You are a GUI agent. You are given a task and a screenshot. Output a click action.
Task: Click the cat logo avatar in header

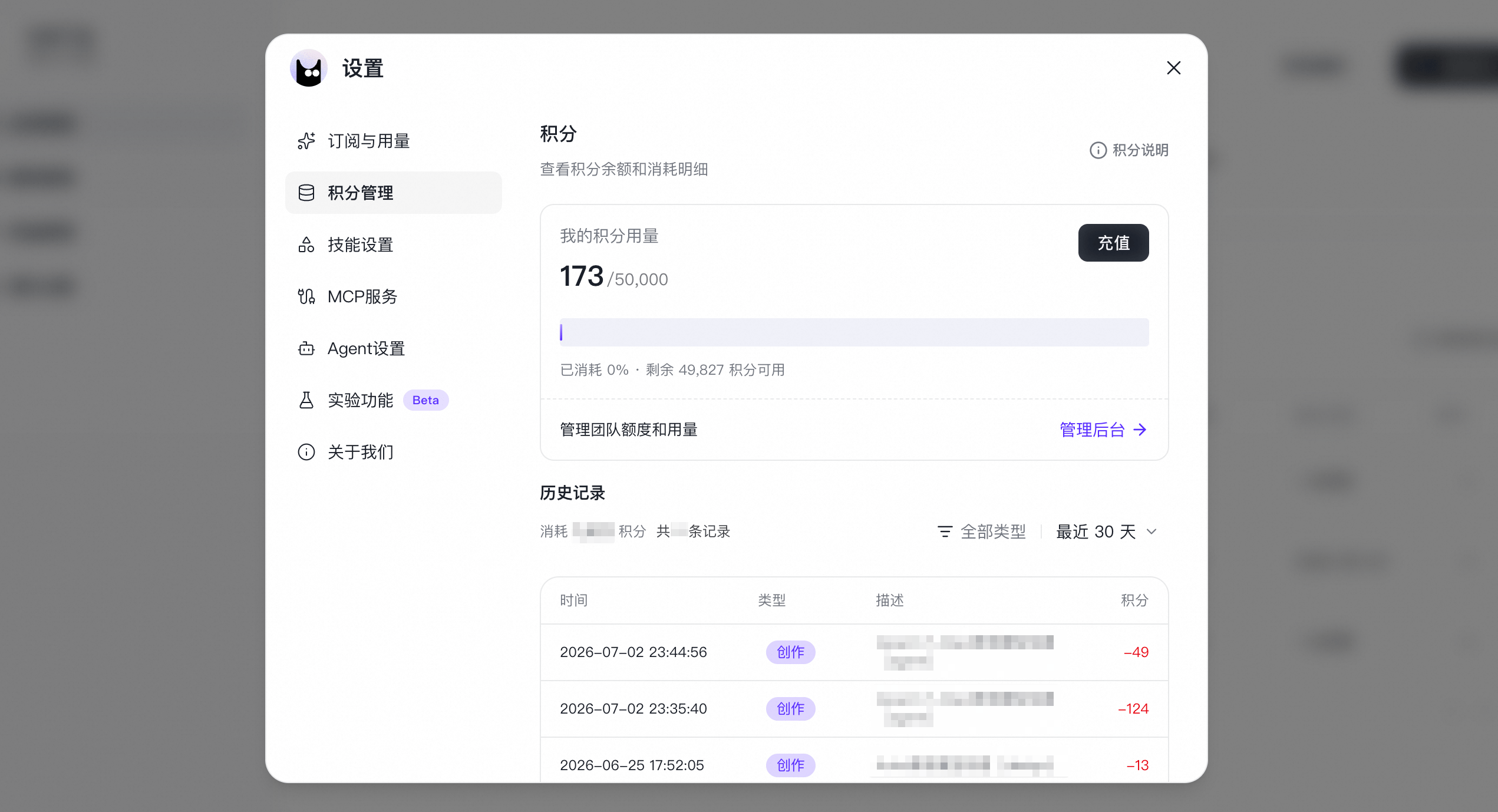(308, 68)
